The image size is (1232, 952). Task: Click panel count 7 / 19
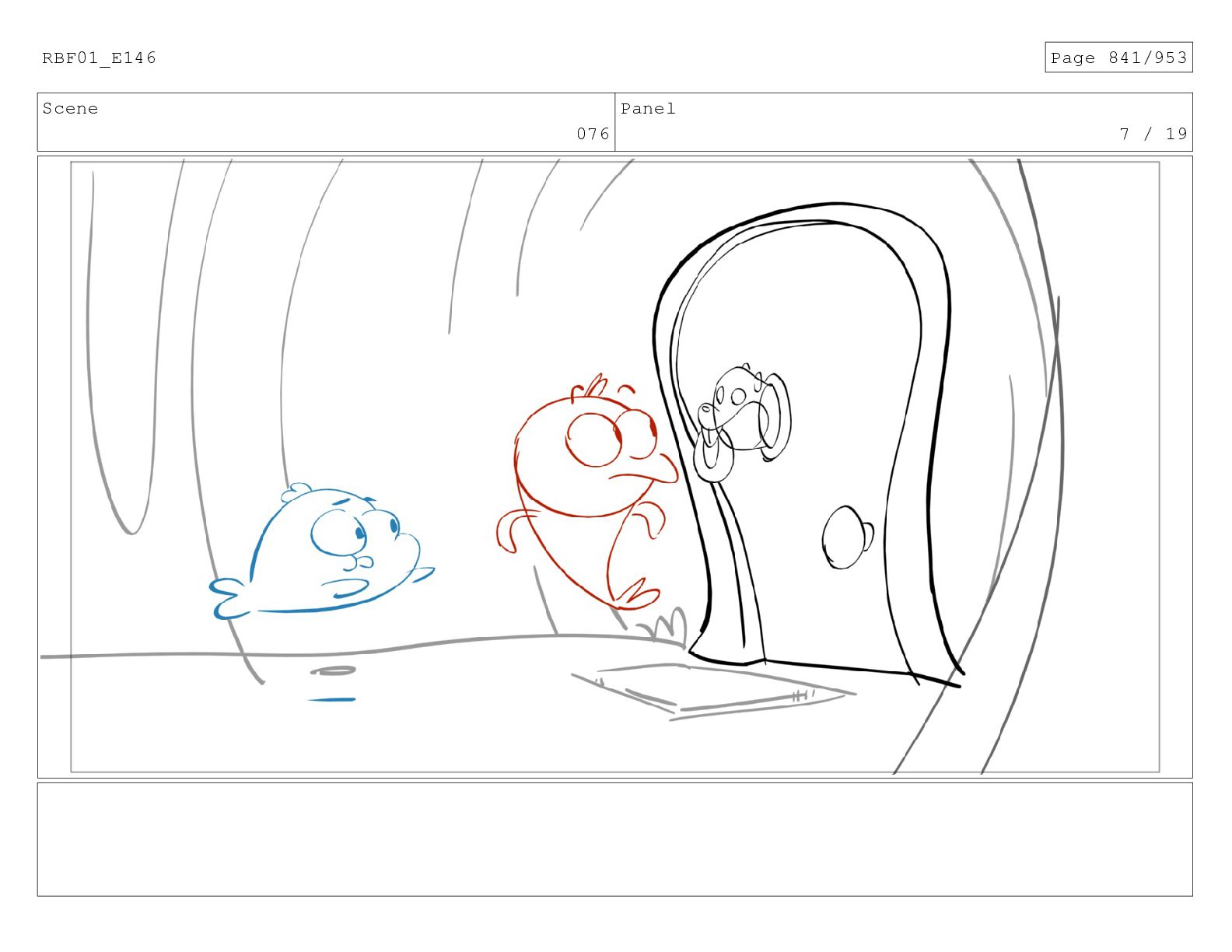point(1153,134)
